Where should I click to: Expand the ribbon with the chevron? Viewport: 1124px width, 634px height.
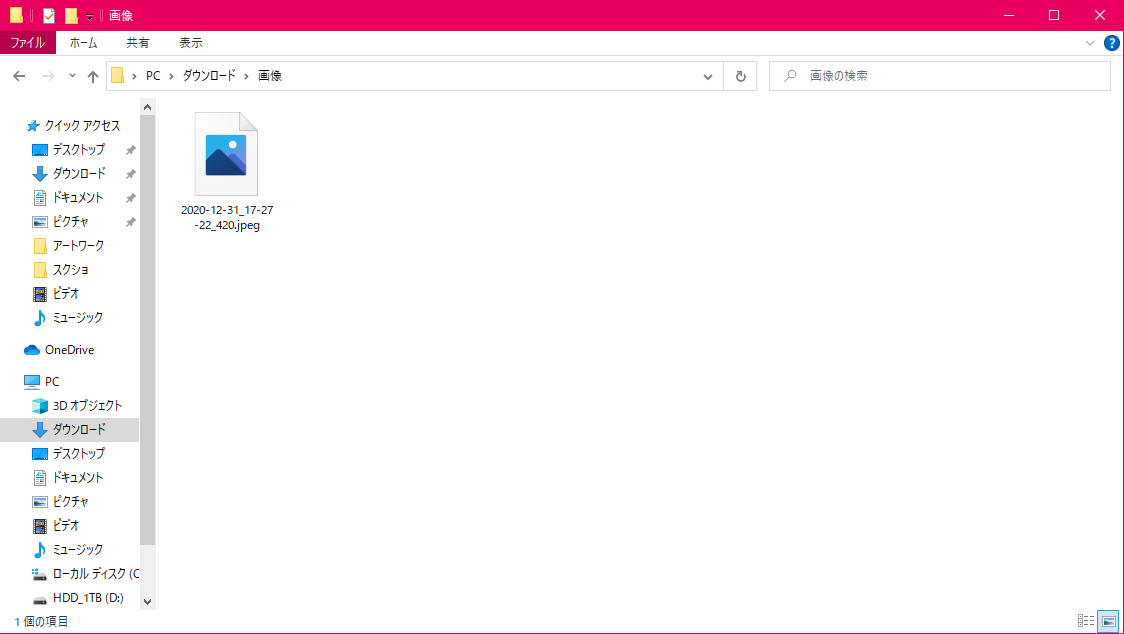tap(1090, 43)
